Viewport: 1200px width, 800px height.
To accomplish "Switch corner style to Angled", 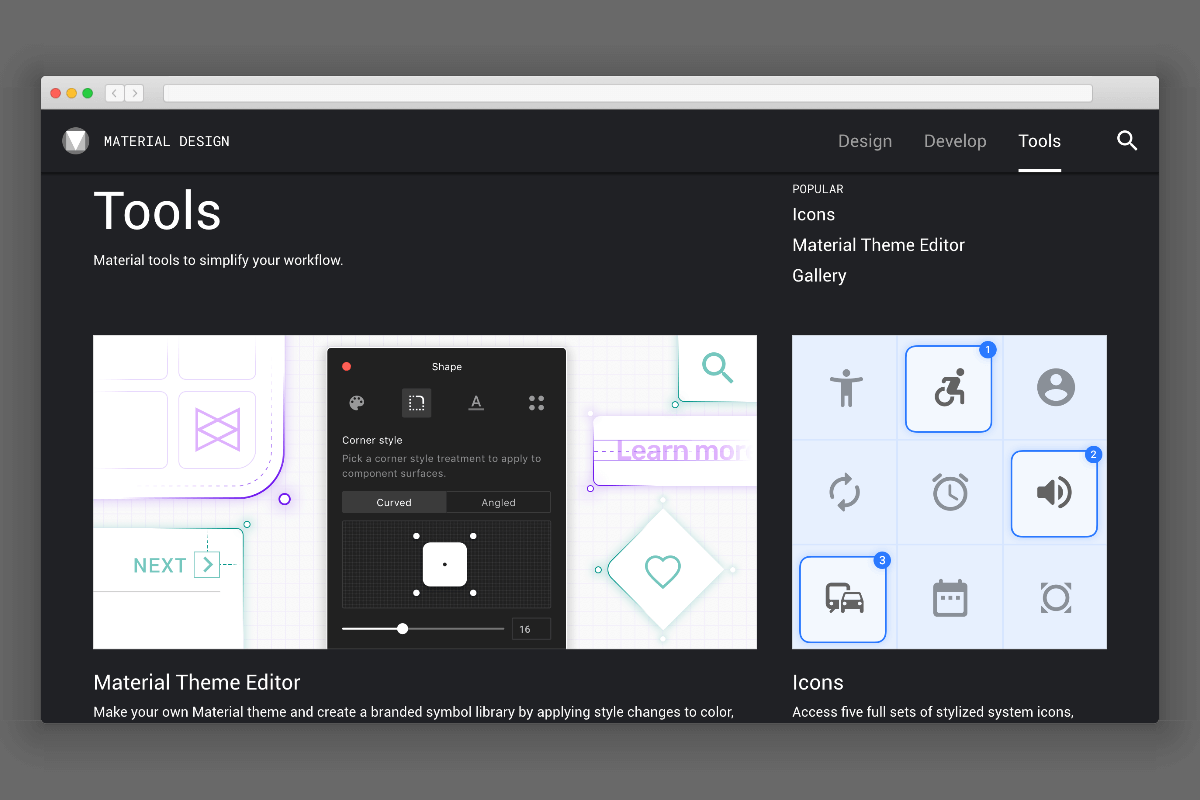I will click(x=498, y=502).
